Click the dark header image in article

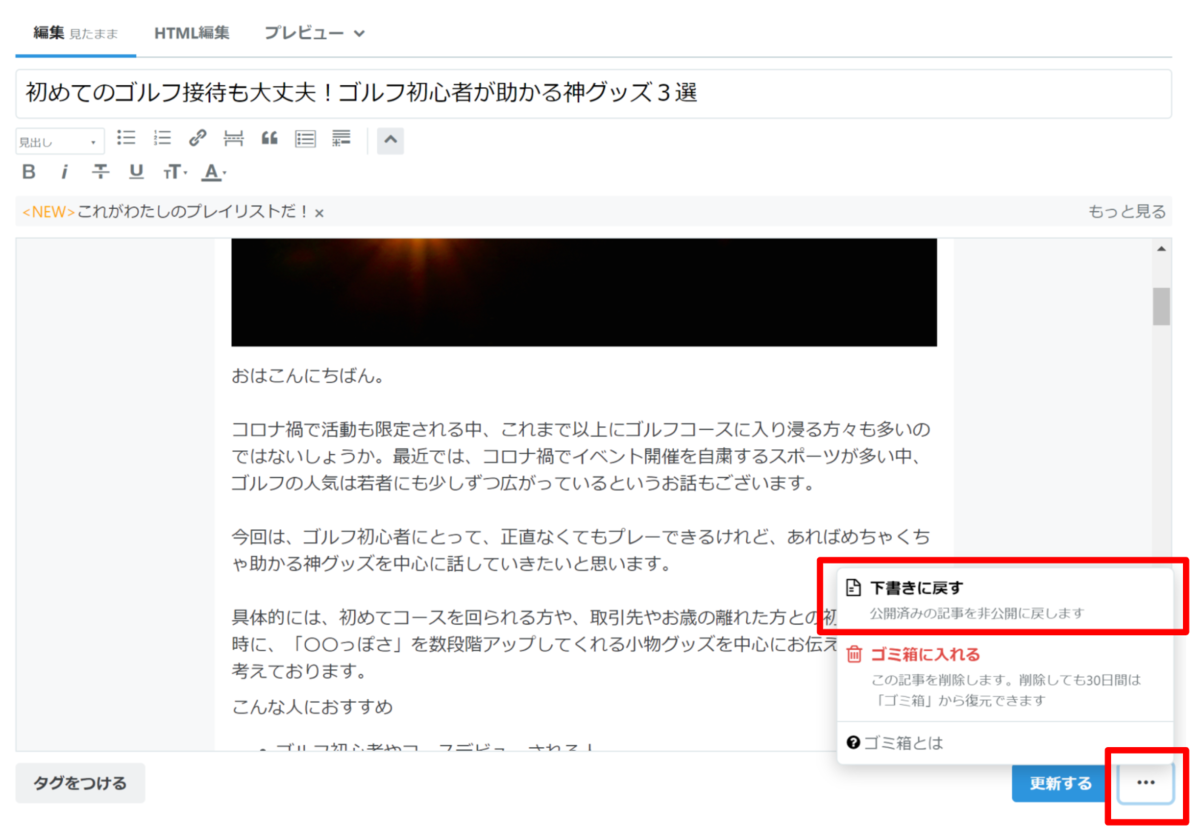click(x=584, y=292)
